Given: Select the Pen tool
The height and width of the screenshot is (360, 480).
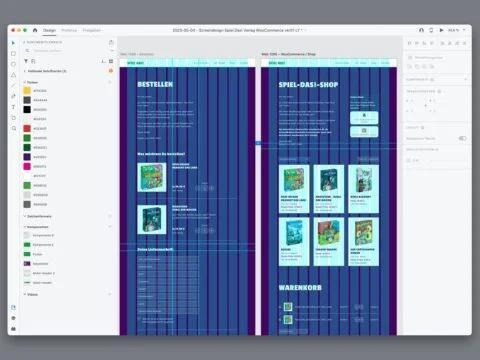Looking at the screenshot, I should (13, 96).
